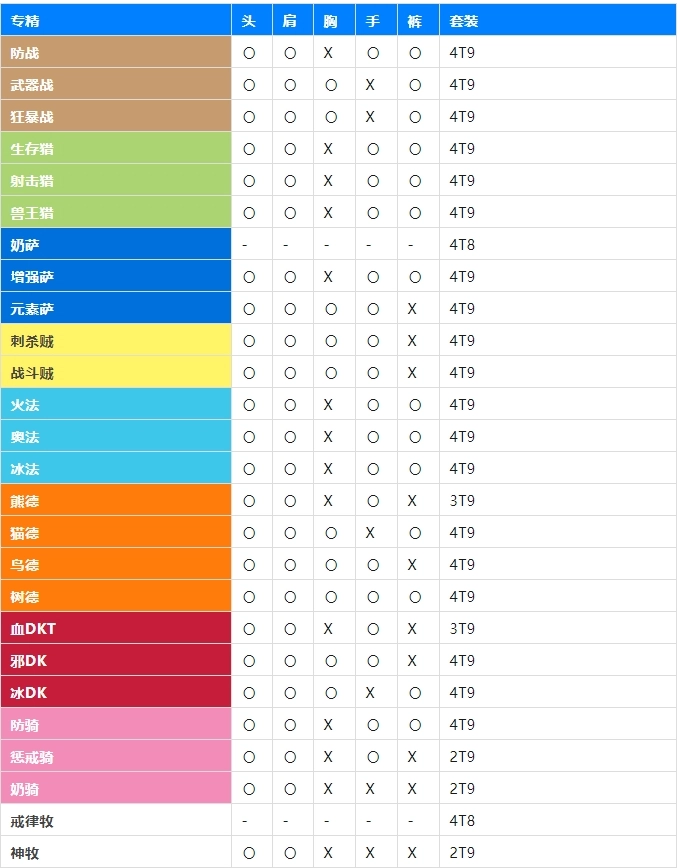Click the 刺杀贼 yellow row label
680x868 pixels.
click(32, 341)
